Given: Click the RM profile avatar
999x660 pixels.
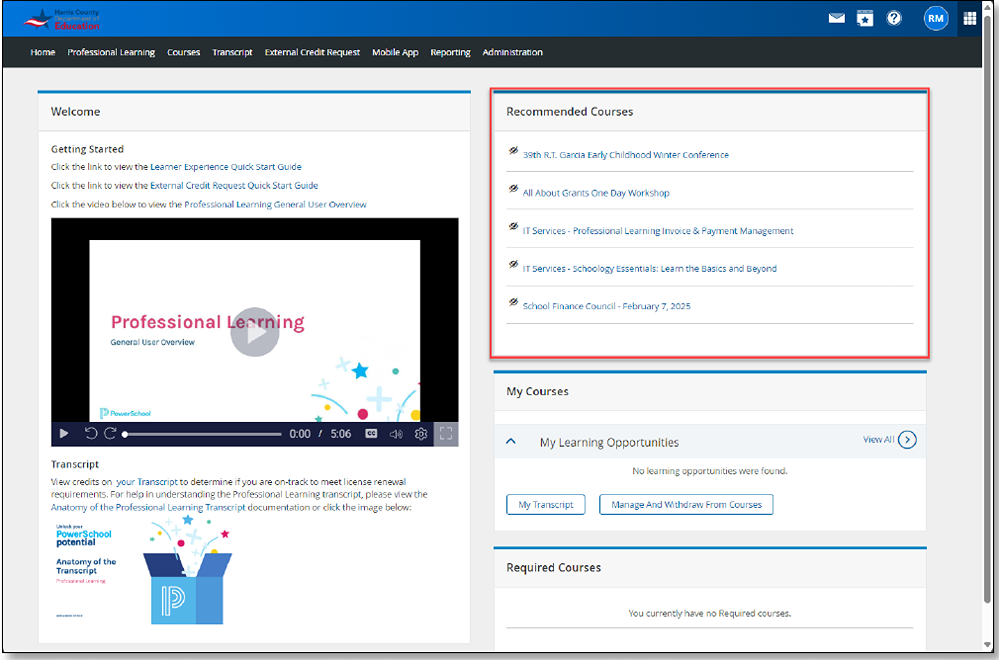Looking at the screenshot, I should (936, 18).
